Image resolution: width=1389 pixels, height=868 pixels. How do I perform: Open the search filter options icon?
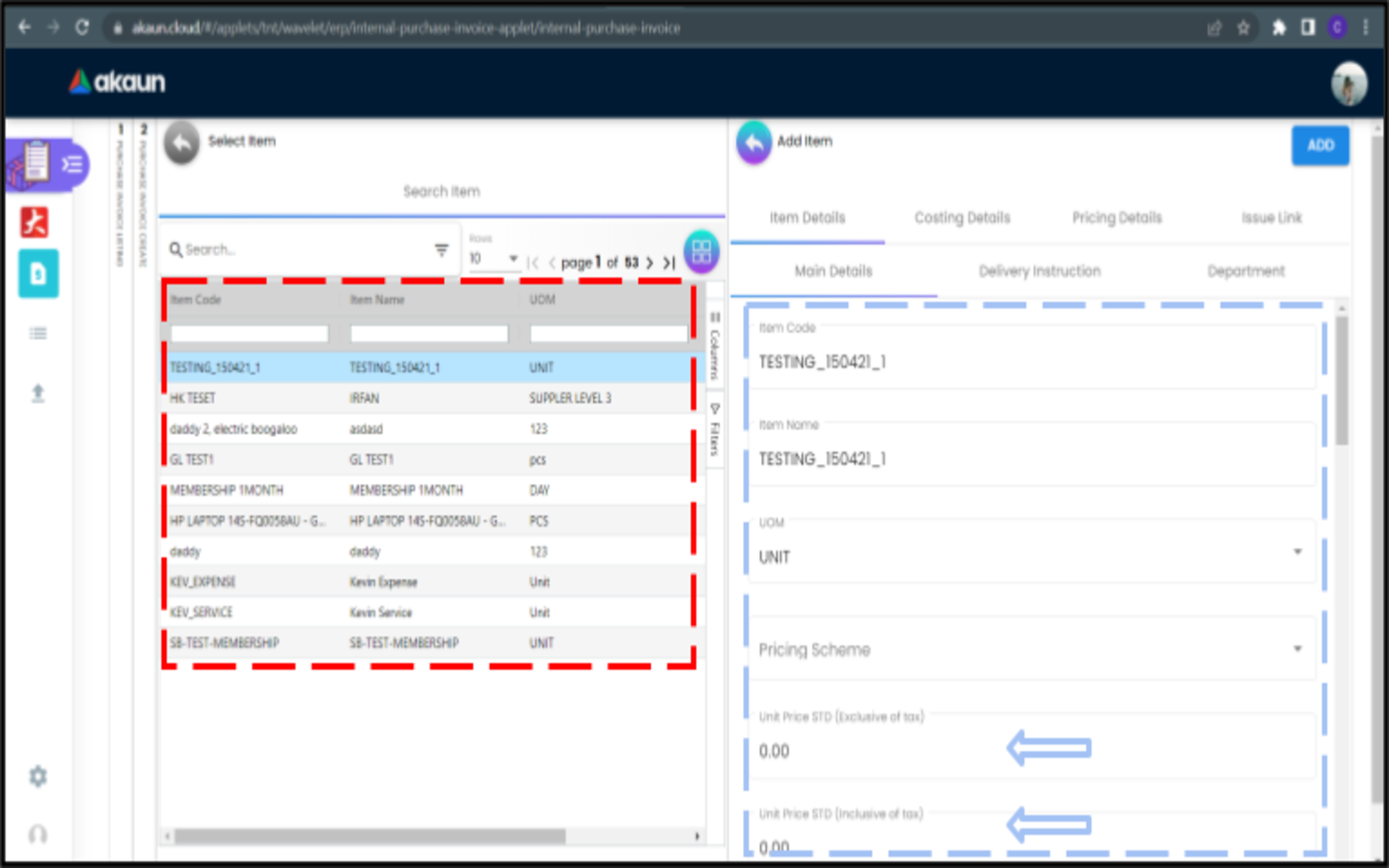point(442,250)
